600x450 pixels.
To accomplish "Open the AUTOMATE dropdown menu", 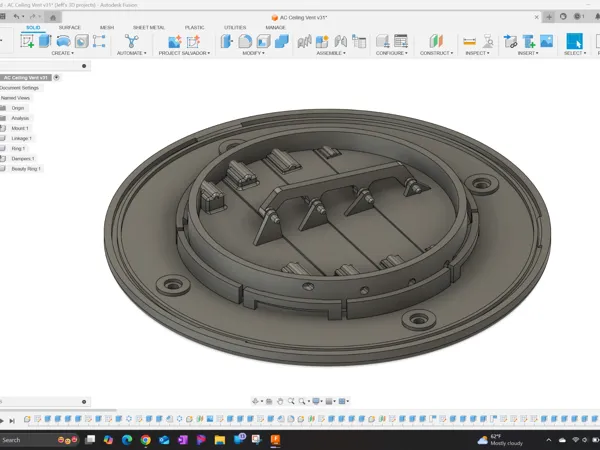I will (131, 53).
